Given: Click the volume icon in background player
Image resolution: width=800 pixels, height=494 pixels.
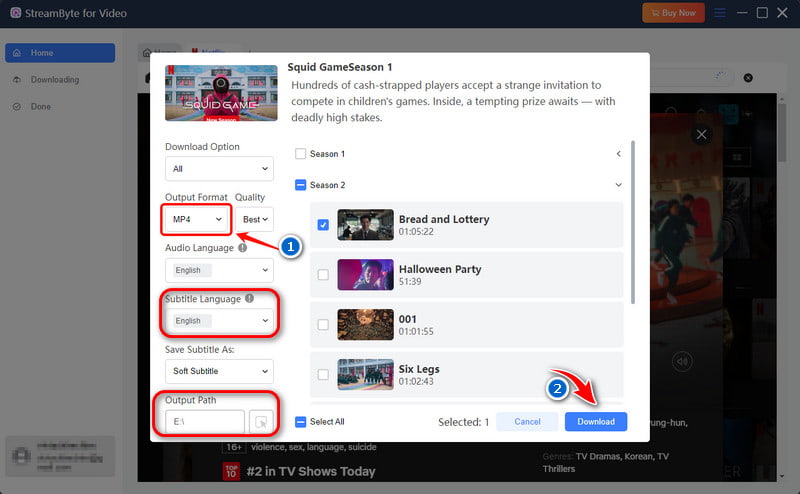Looking at the screenshot, I should [682, 362].
